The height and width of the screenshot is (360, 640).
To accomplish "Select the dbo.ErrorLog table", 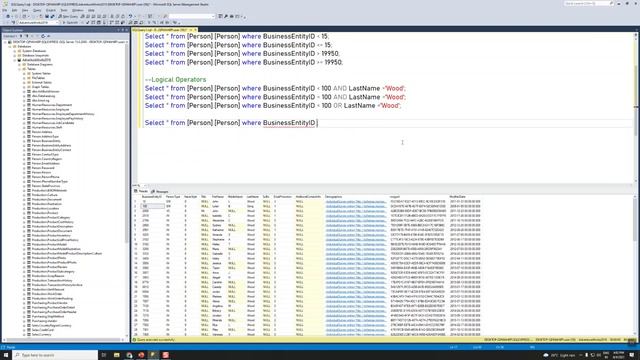I will tap(40, 100).
